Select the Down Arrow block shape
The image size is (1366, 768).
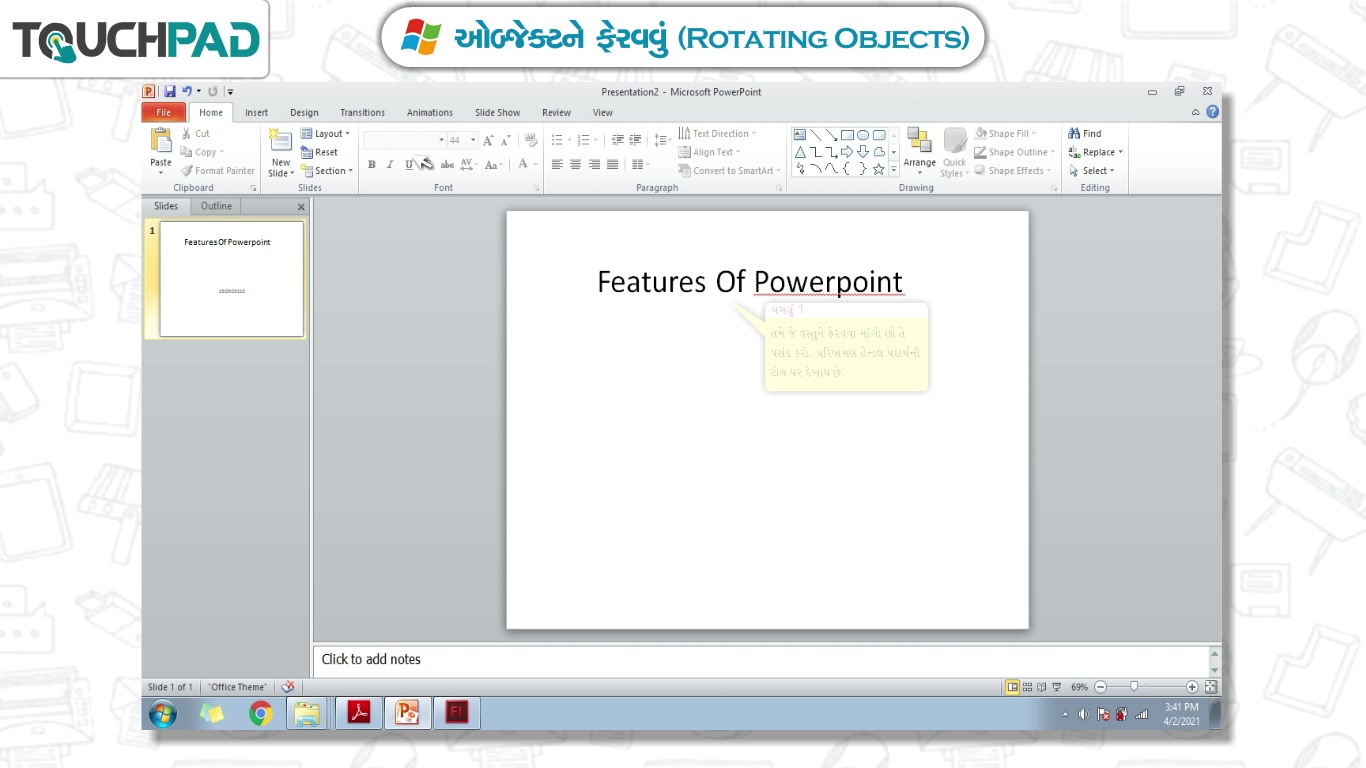pos(862,152)
